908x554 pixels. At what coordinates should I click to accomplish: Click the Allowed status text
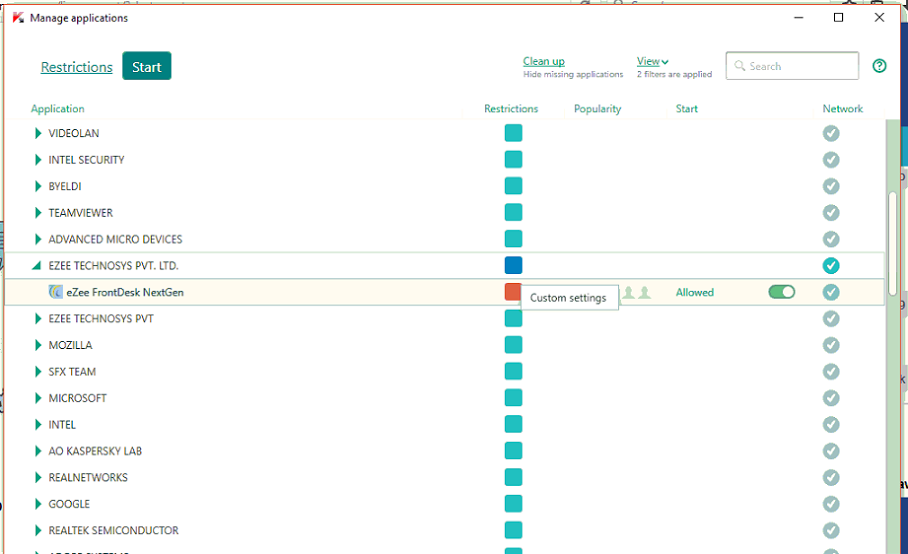(x=694, y=292)
